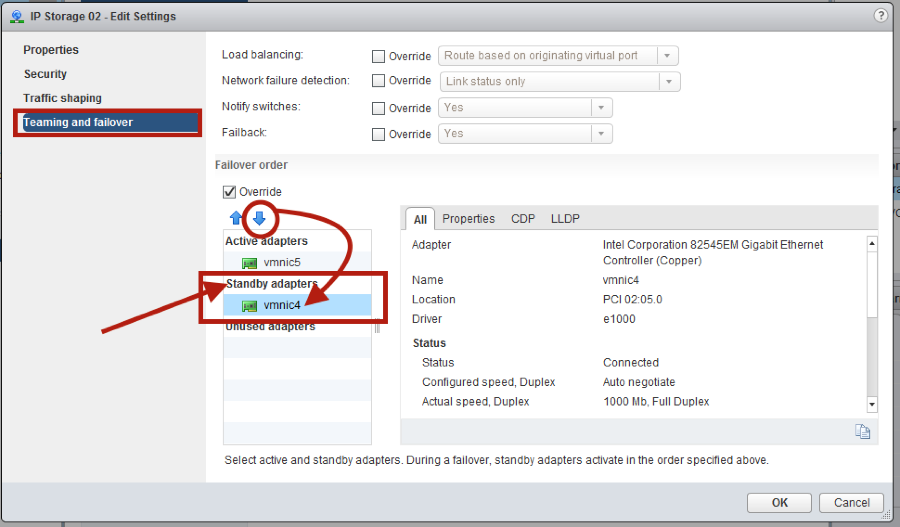Click adapter details scrollbar down arrow
The image size is (900, 527).
coord(871,404)
